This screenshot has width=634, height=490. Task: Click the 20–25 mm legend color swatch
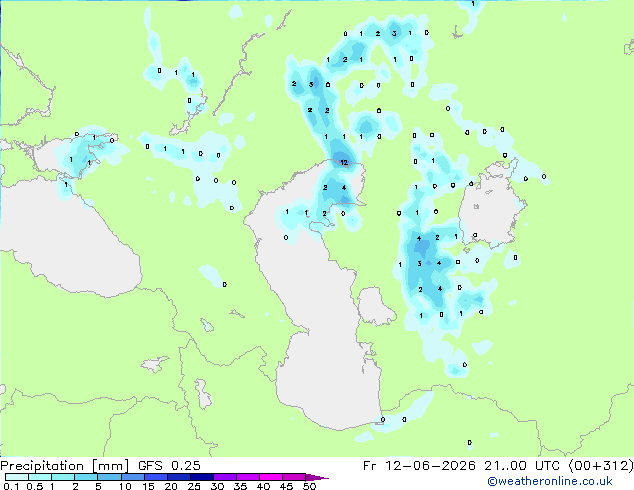point(179,477)
